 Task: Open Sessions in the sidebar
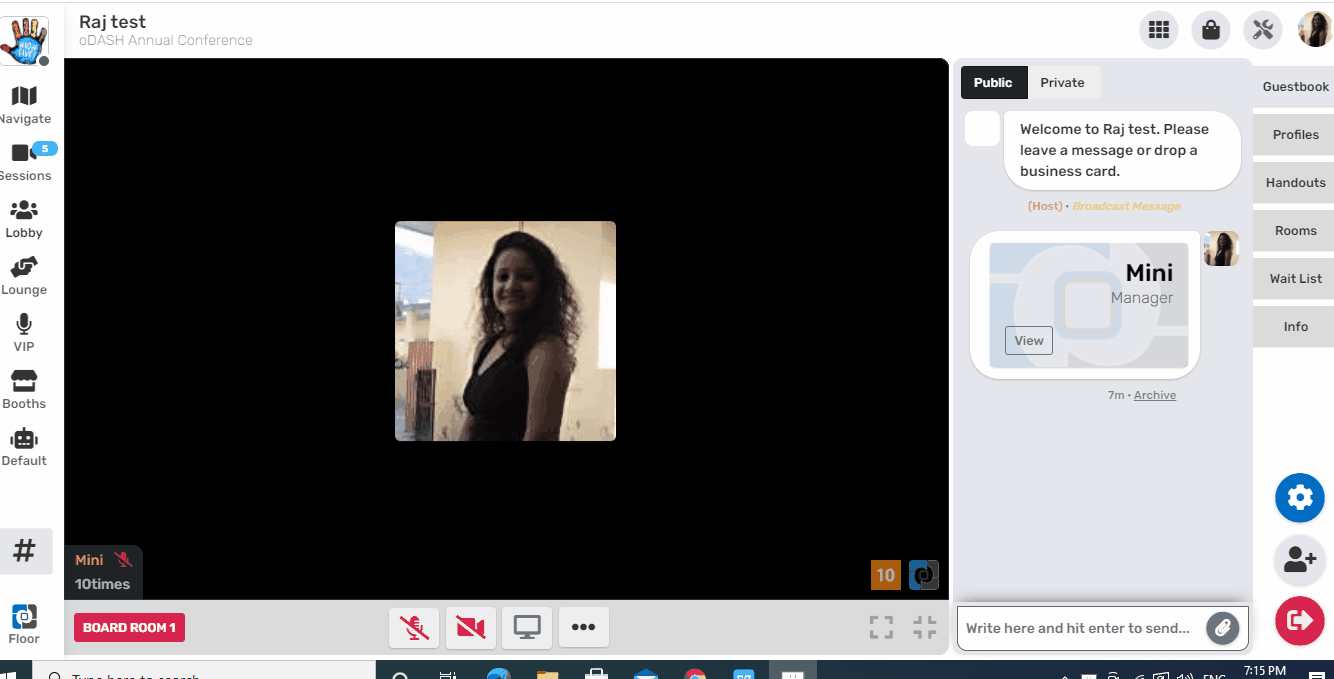click(24, 162)
